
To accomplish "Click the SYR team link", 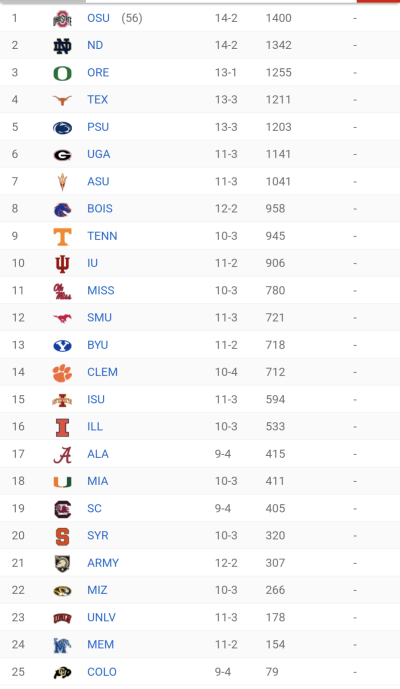I will click(x=98, y=536).
